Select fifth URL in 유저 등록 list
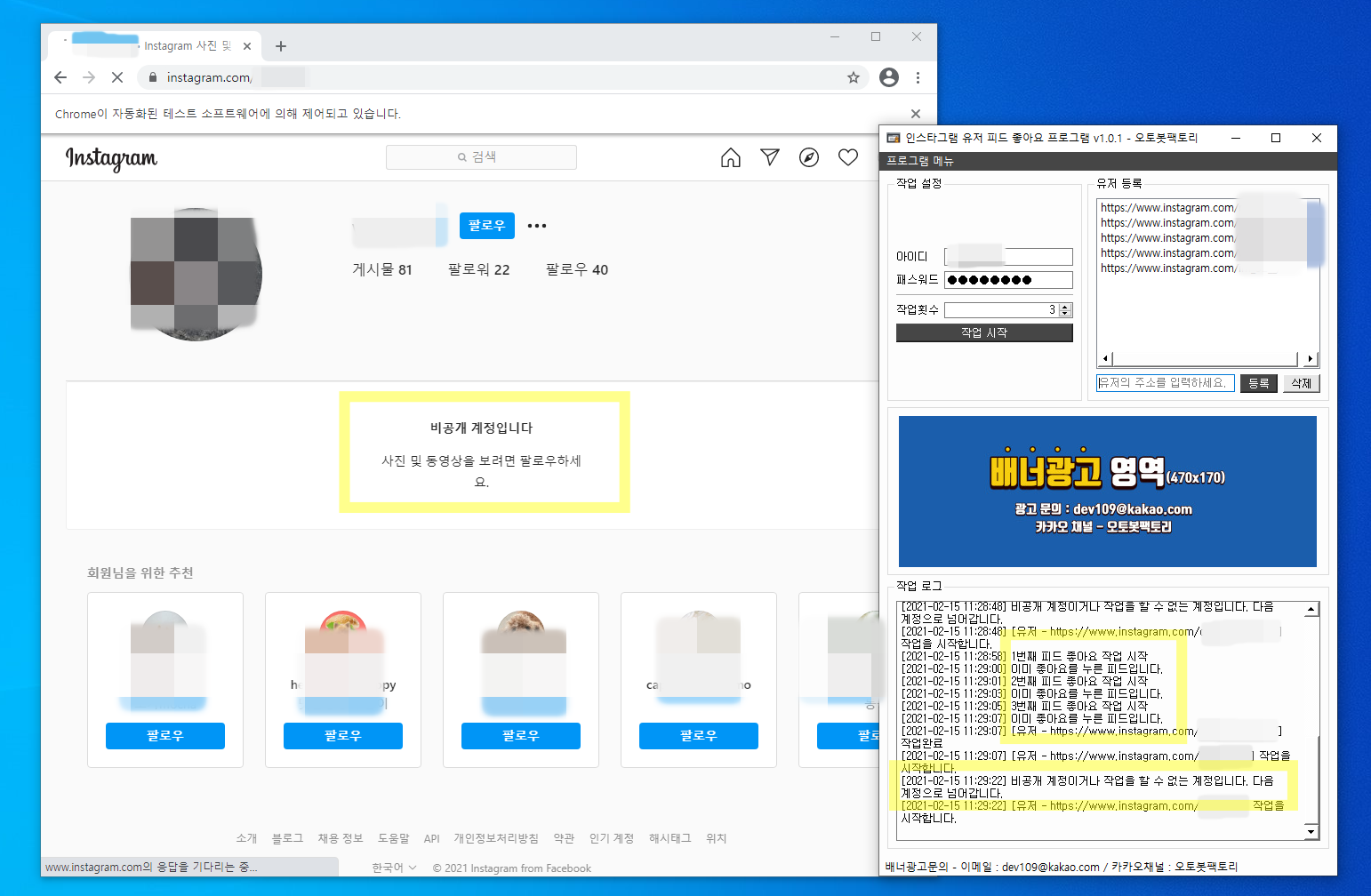 [x=1207, y=268]
